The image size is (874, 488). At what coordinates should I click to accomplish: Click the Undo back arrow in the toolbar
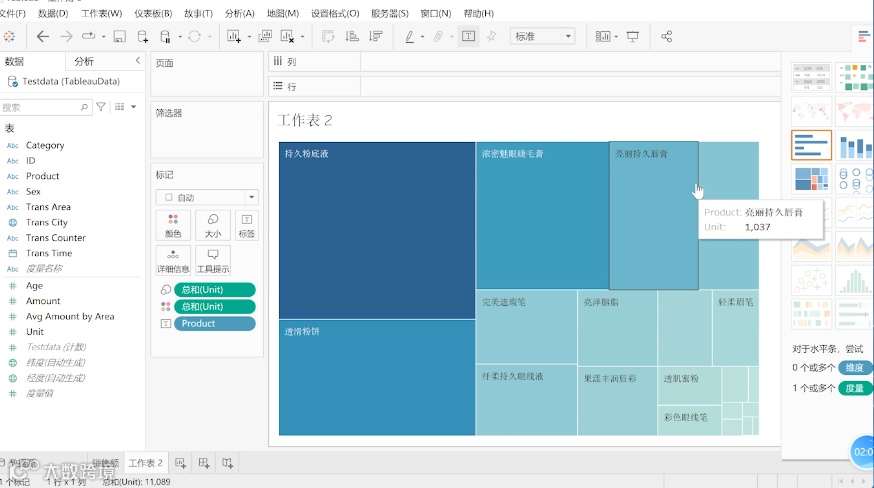[x=42, y=37]
